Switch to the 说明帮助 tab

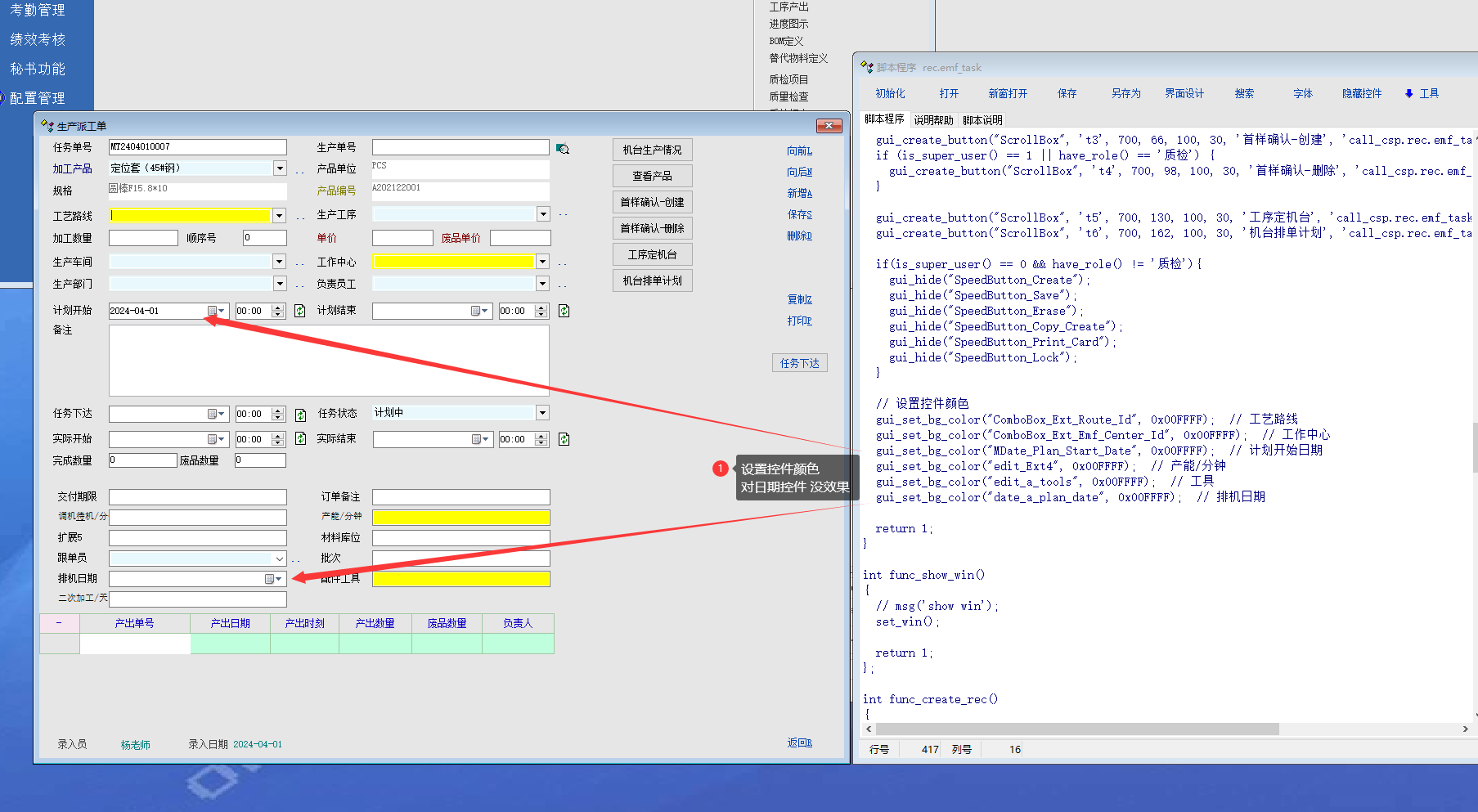[x=933, y=120]
